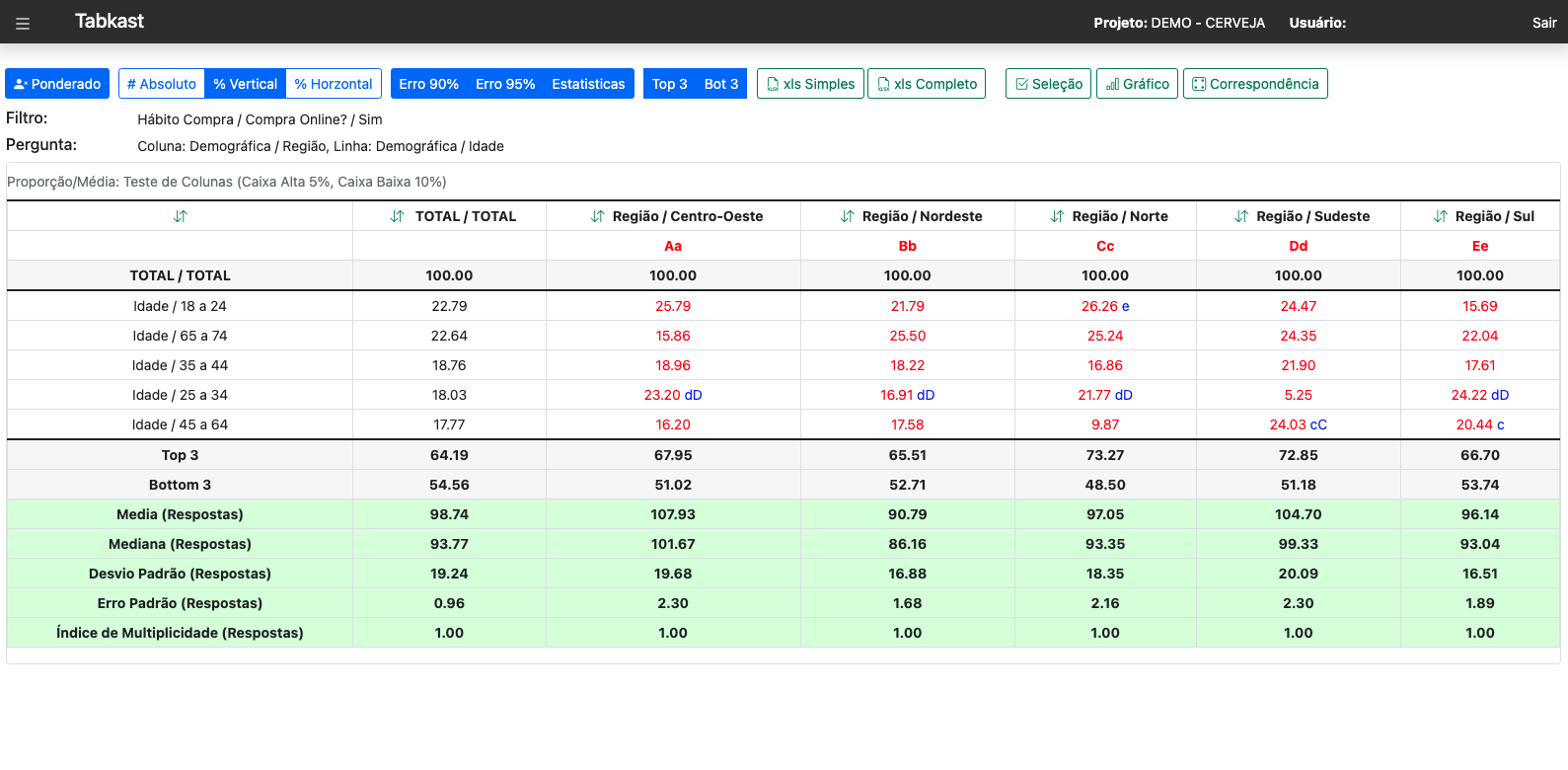Select the % Vertical view
The height and width of the screenshot is (770, 1568).
tap(245, 84)
